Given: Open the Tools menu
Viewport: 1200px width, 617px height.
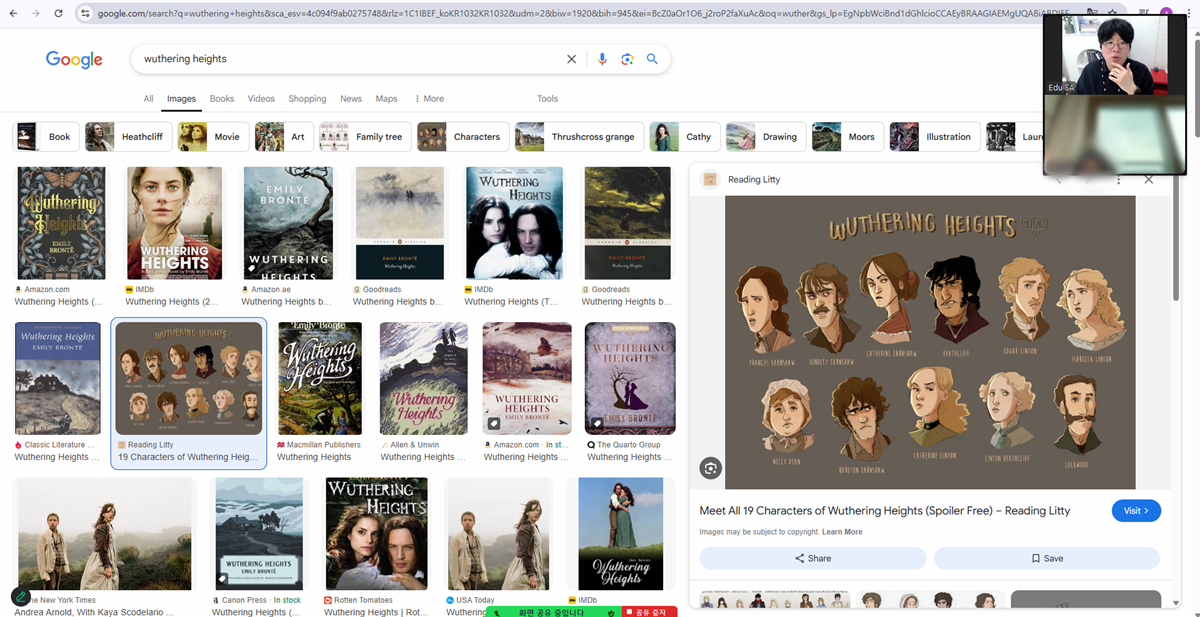Looking at the screenshot, I should pos(547,99).
